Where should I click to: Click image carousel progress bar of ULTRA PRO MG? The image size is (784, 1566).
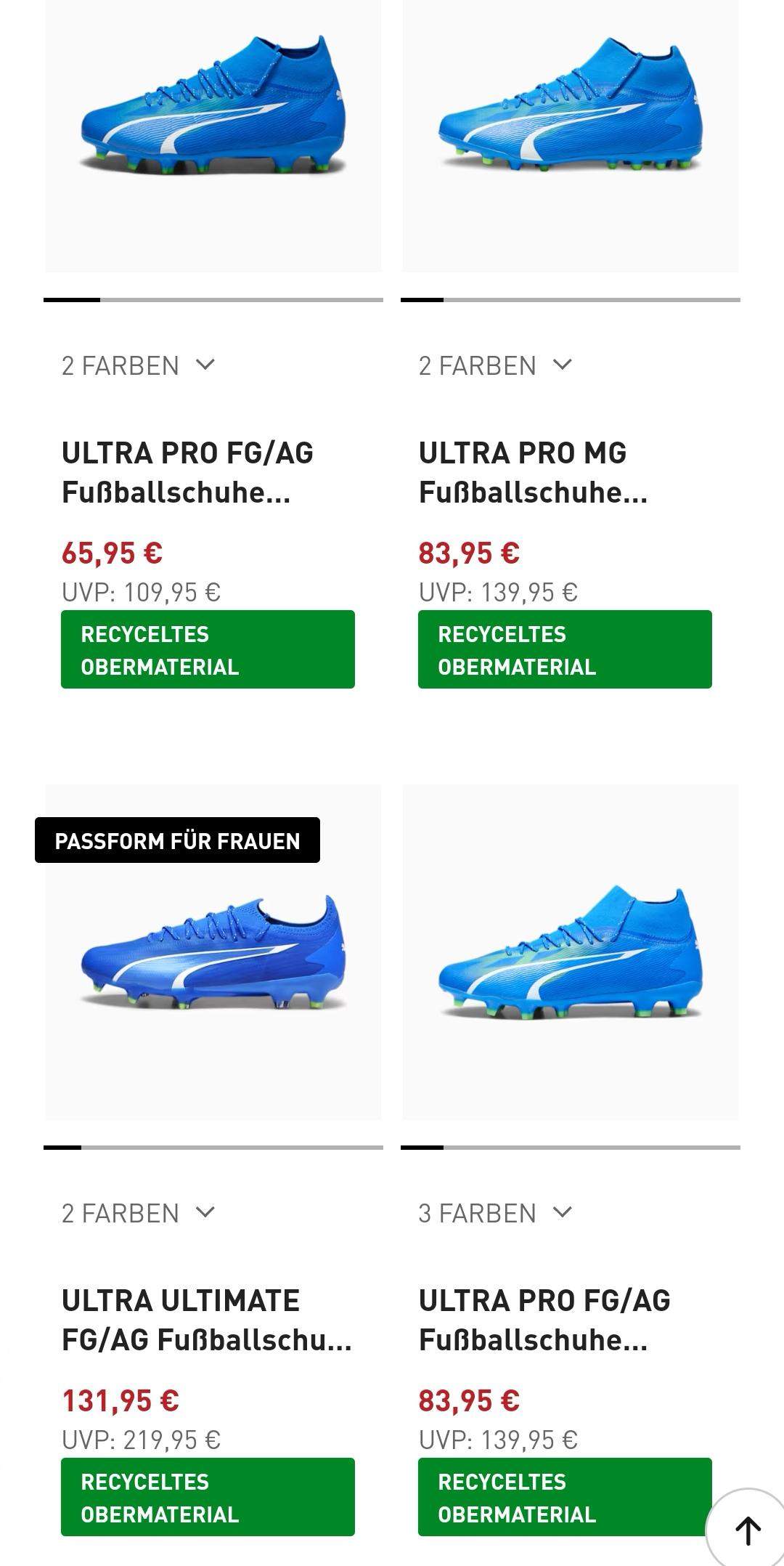[571, 299]
